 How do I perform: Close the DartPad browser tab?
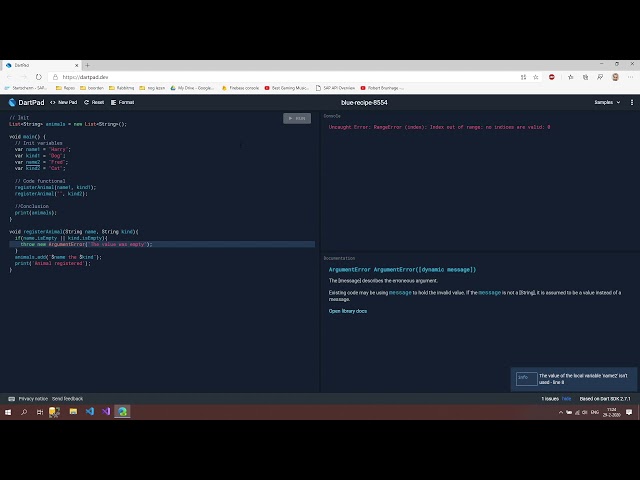76,65
